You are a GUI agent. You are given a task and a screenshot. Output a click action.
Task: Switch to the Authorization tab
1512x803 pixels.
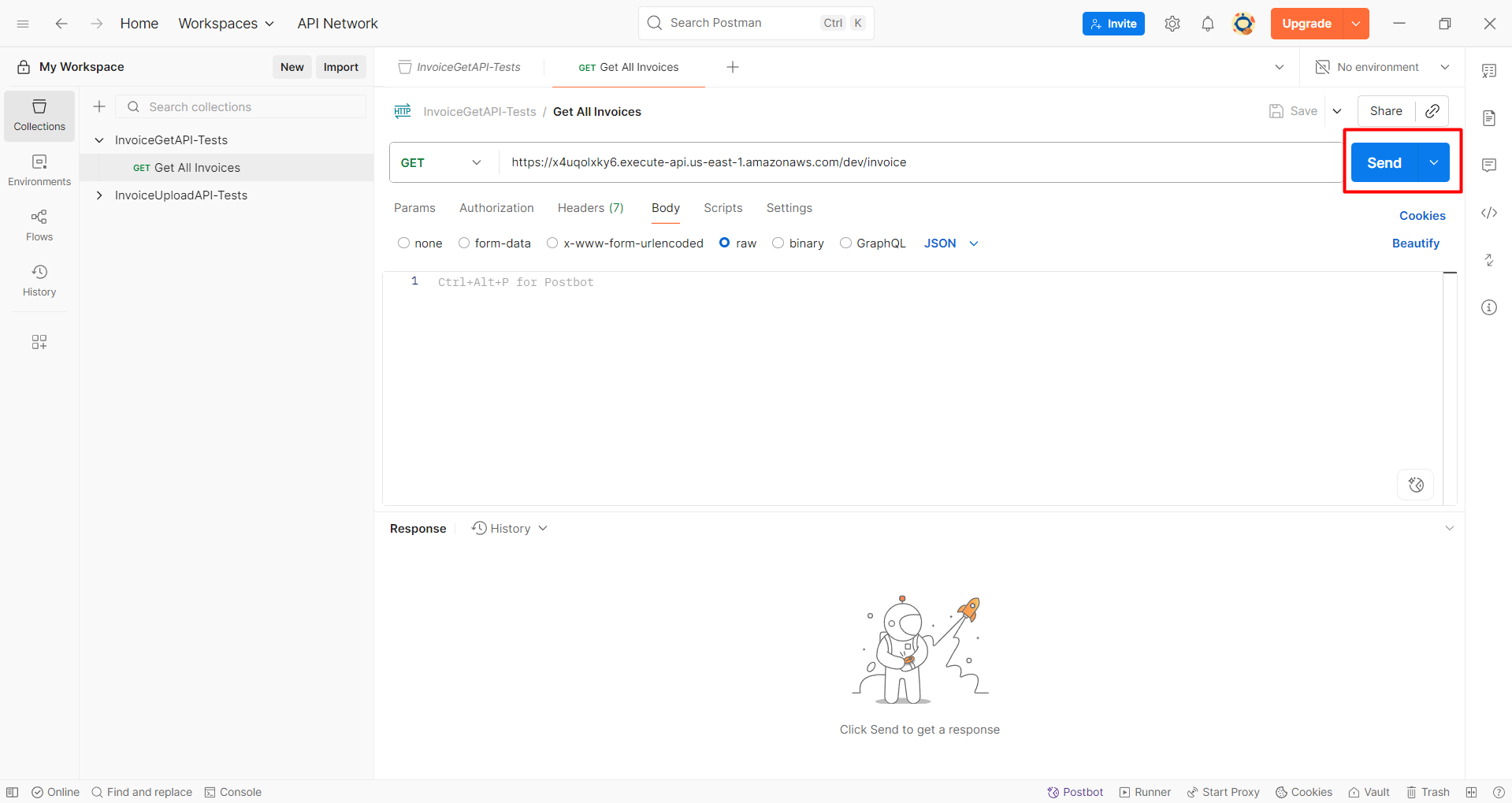click(496, 208)
